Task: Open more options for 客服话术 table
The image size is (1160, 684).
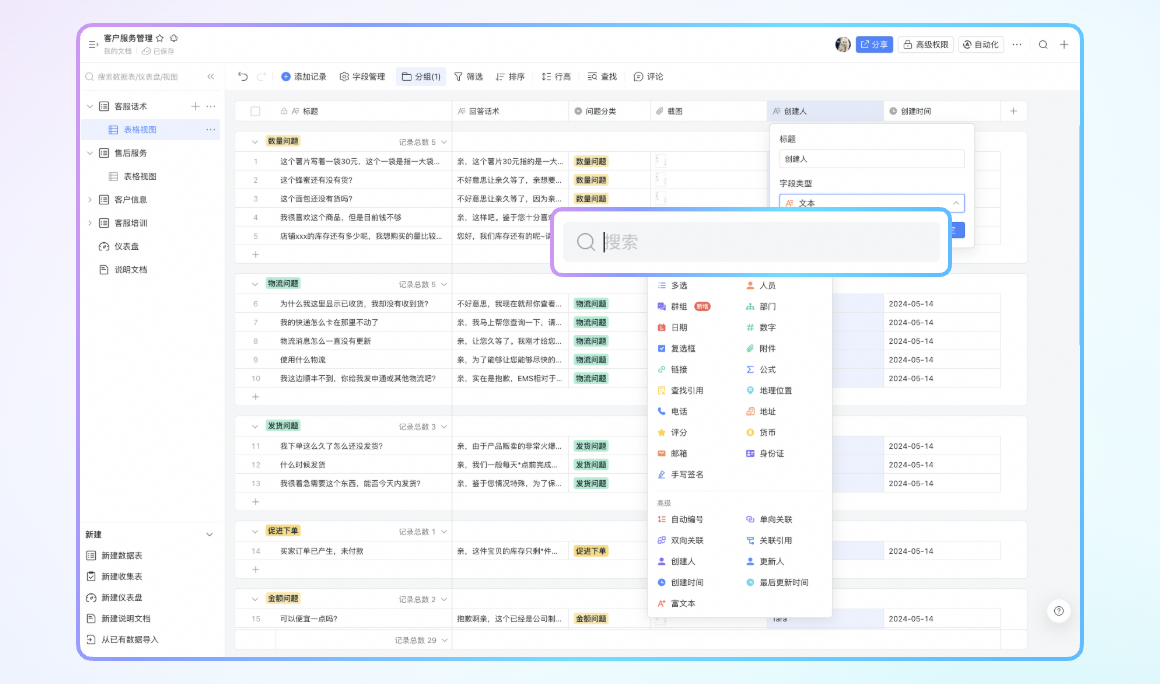Action: click(x=211, y=106)
